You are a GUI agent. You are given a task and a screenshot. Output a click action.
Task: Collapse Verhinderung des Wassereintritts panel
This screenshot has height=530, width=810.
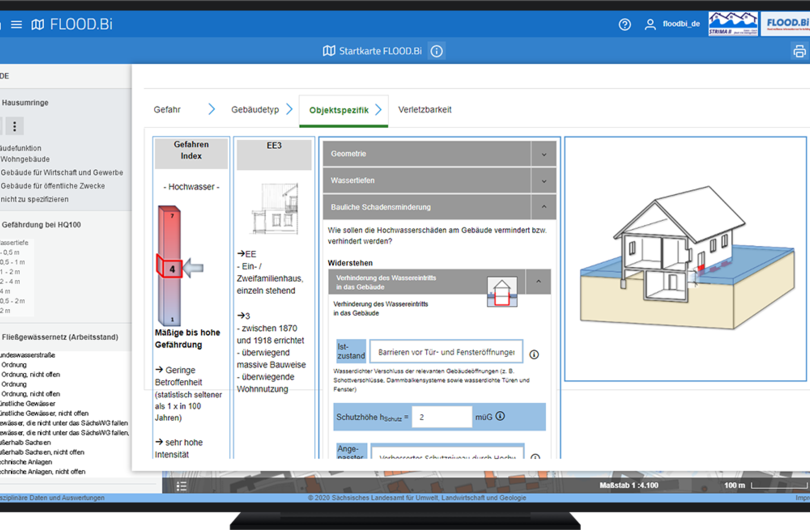point(537,283)
